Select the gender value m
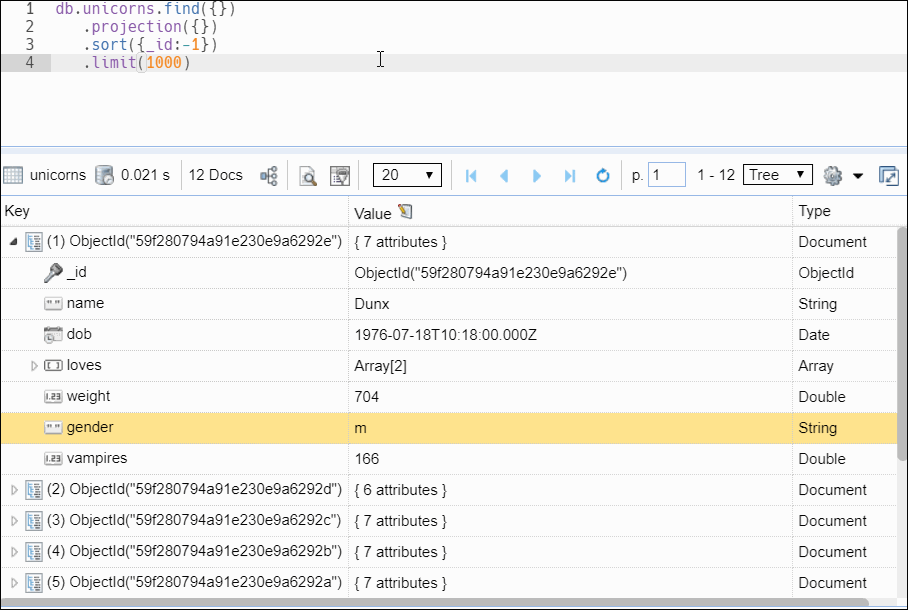This screenshot has width=908, height=610. point(360,428)
